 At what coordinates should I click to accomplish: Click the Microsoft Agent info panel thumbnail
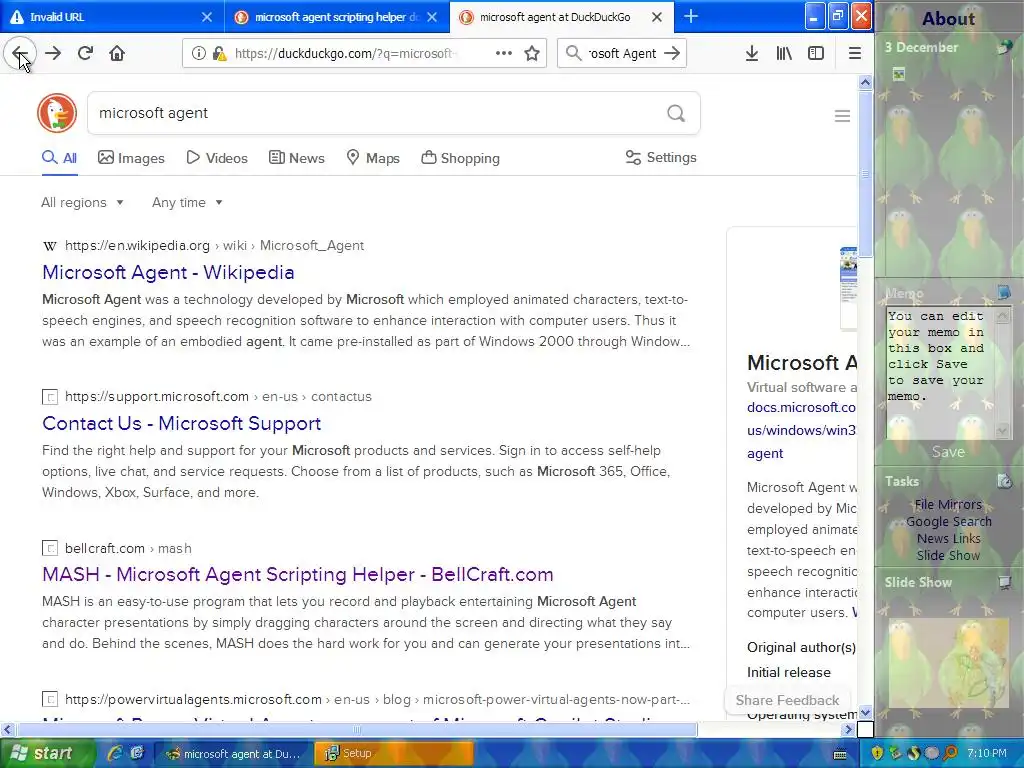(x=848, y=287)
